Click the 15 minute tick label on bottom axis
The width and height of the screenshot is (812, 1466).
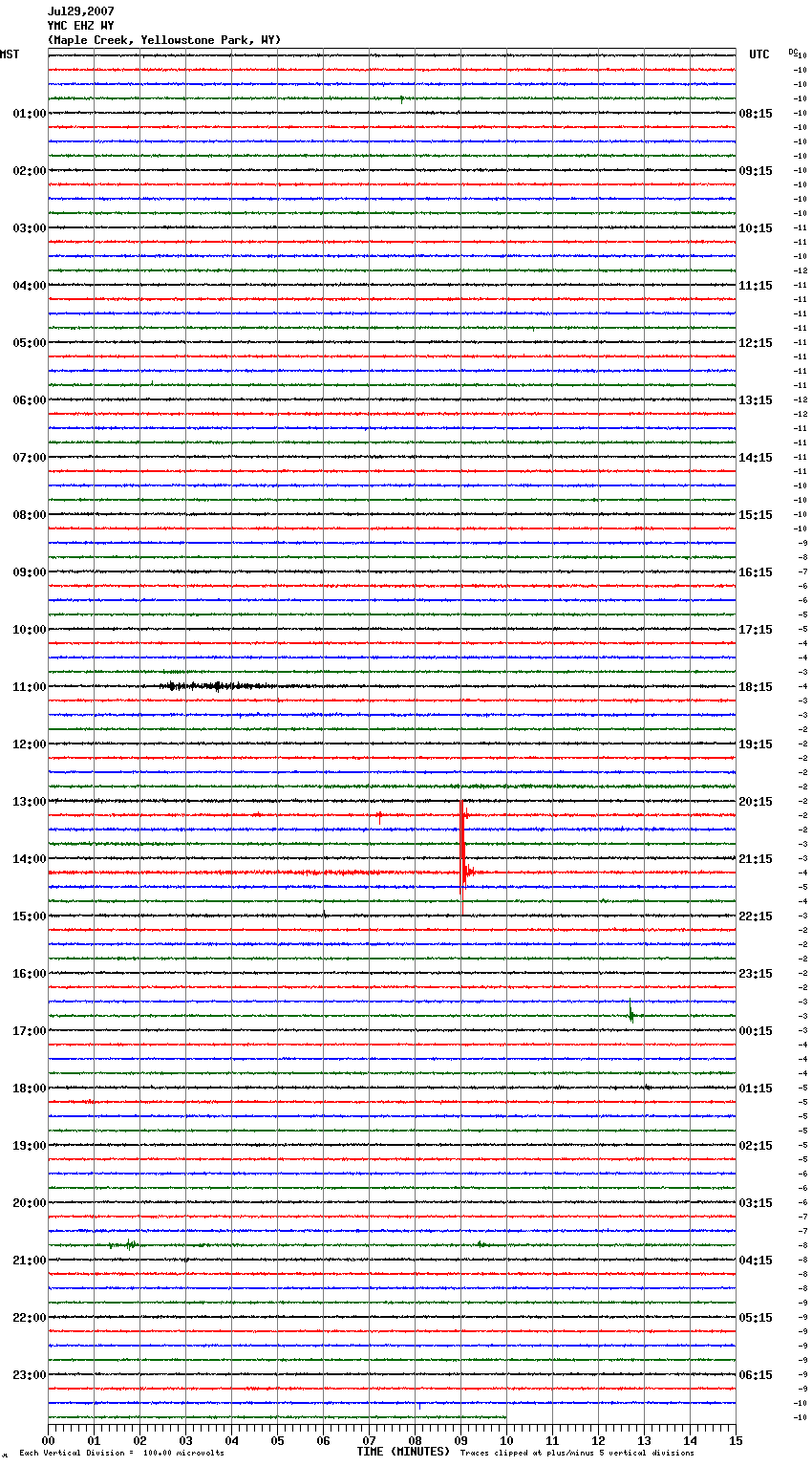pos(736,1440)
